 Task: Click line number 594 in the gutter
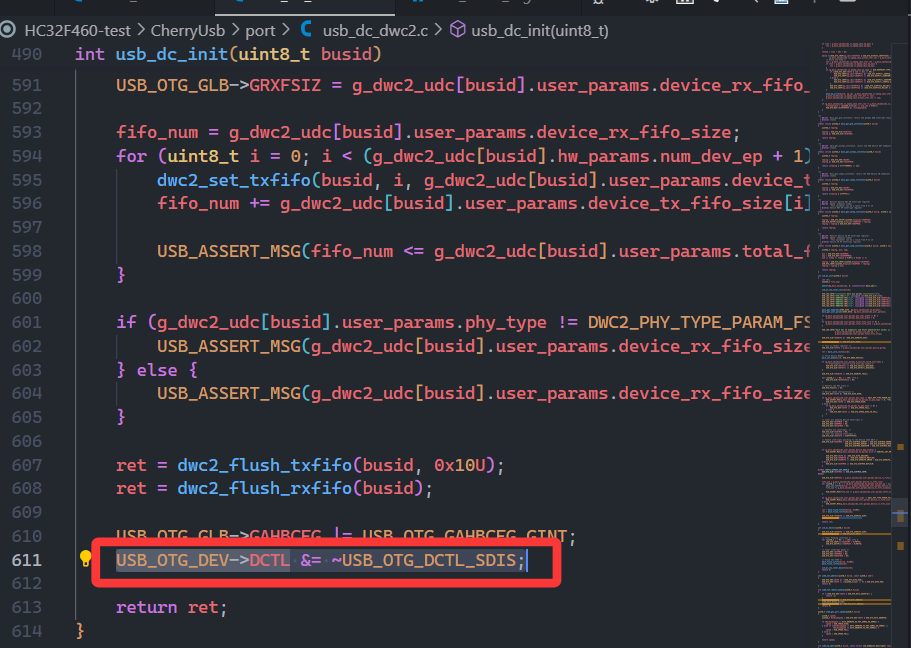coord(27,156)
